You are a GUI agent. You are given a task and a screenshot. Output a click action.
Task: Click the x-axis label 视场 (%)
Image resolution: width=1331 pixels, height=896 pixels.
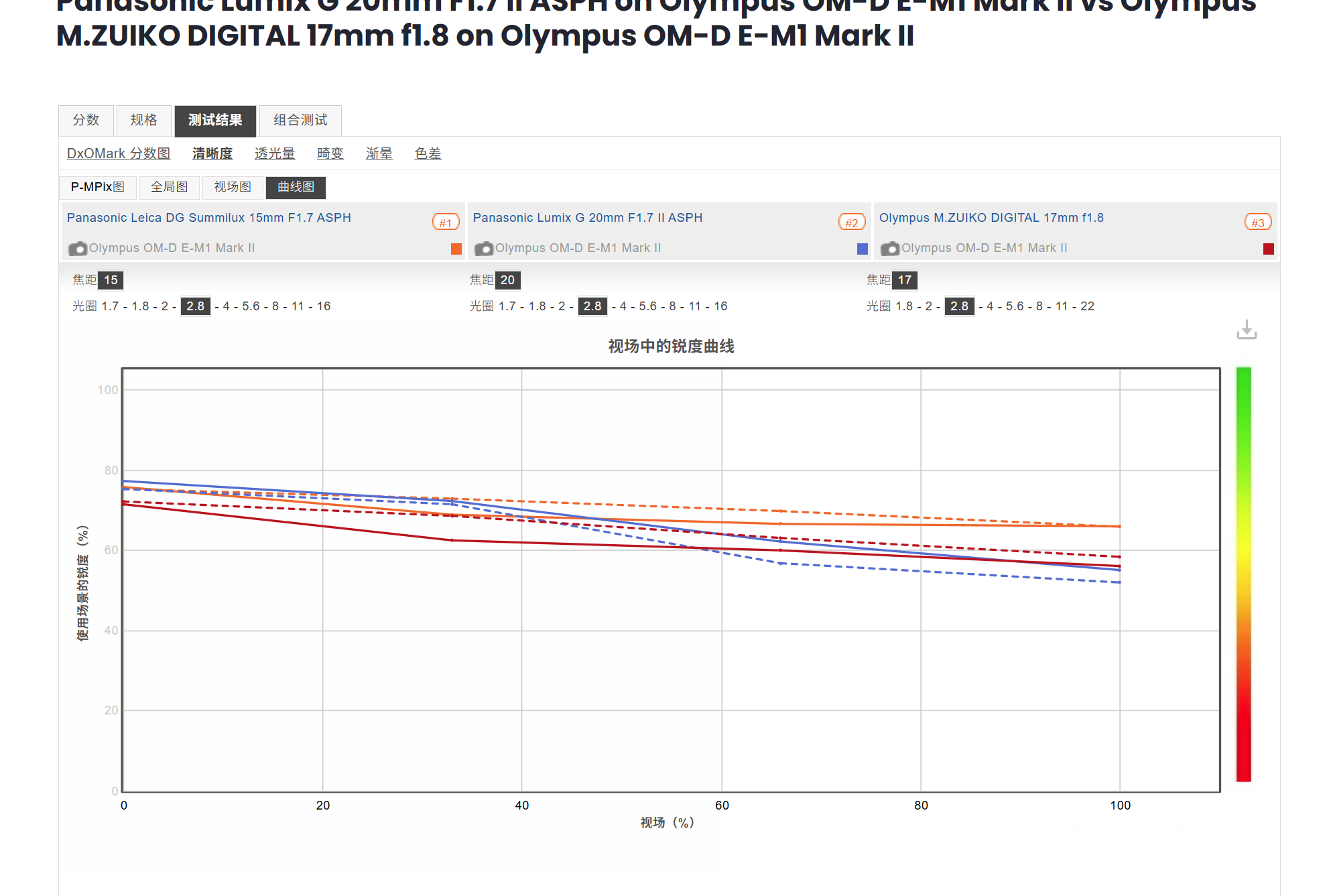(x=667, y=822)
